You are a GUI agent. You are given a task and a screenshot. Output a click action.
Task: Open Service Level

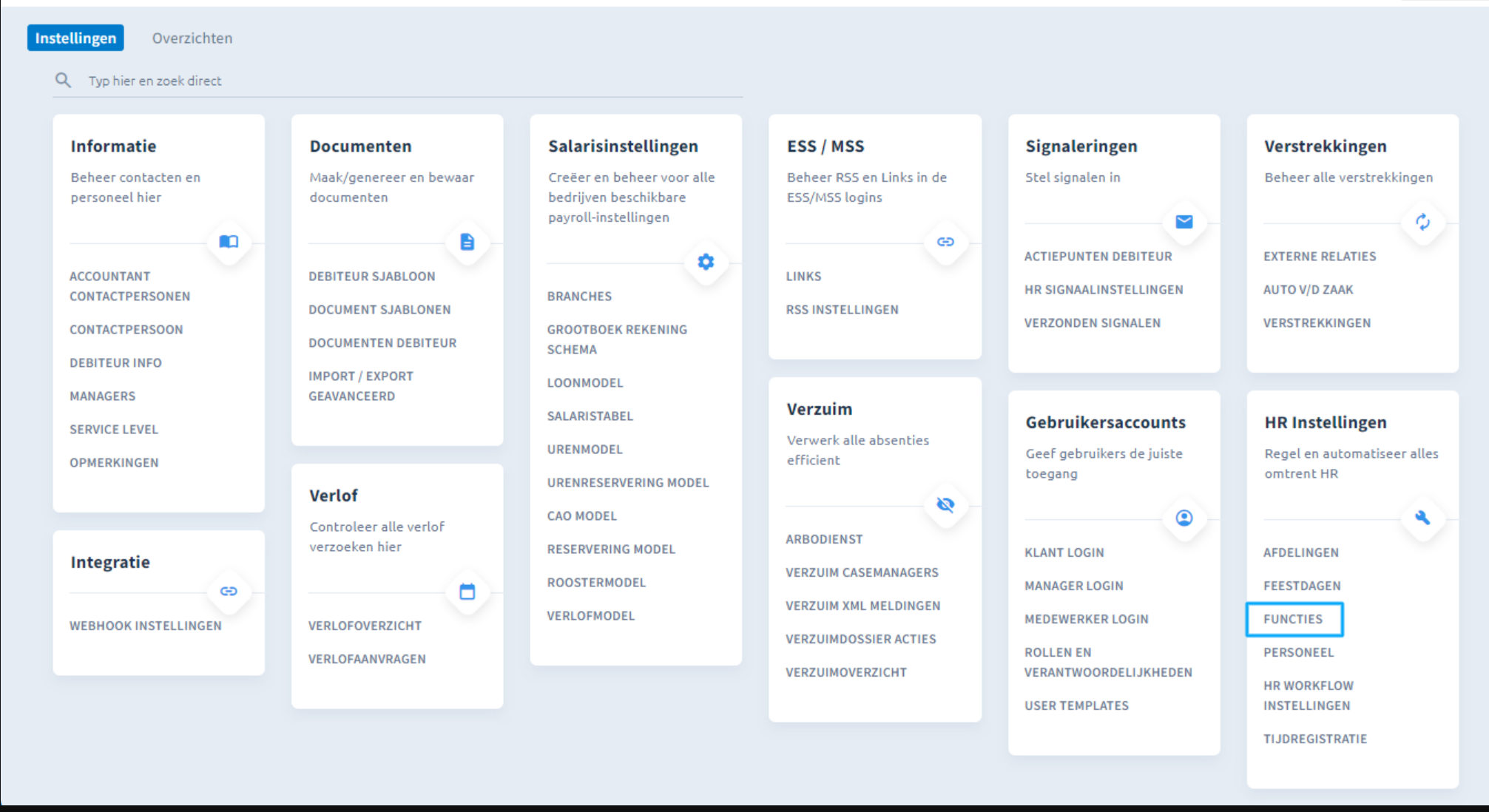click(x=114, y=429)
